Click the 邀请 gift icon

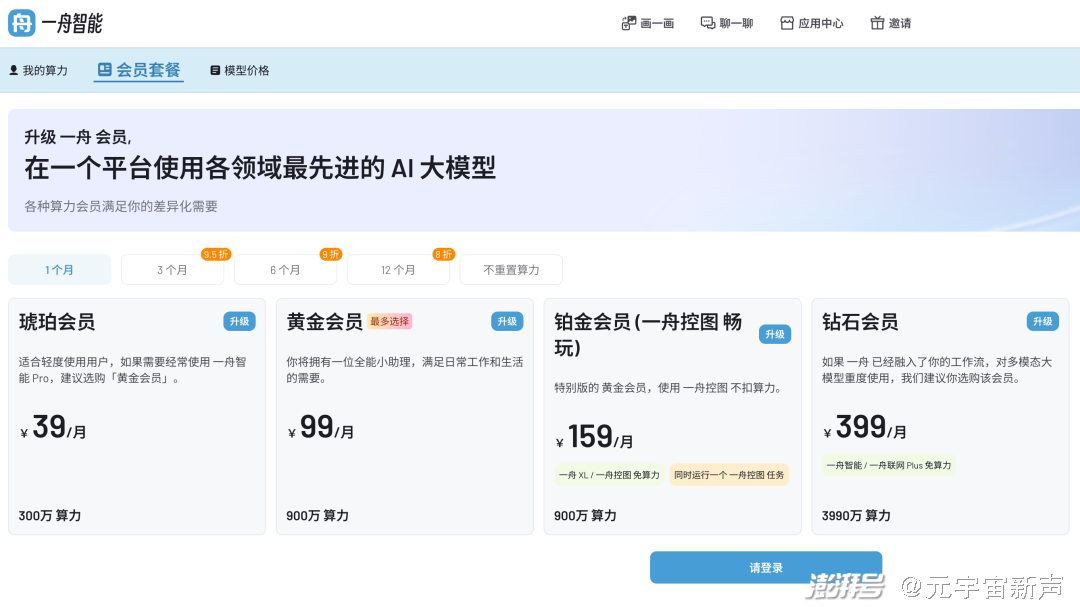pos(877,23)
